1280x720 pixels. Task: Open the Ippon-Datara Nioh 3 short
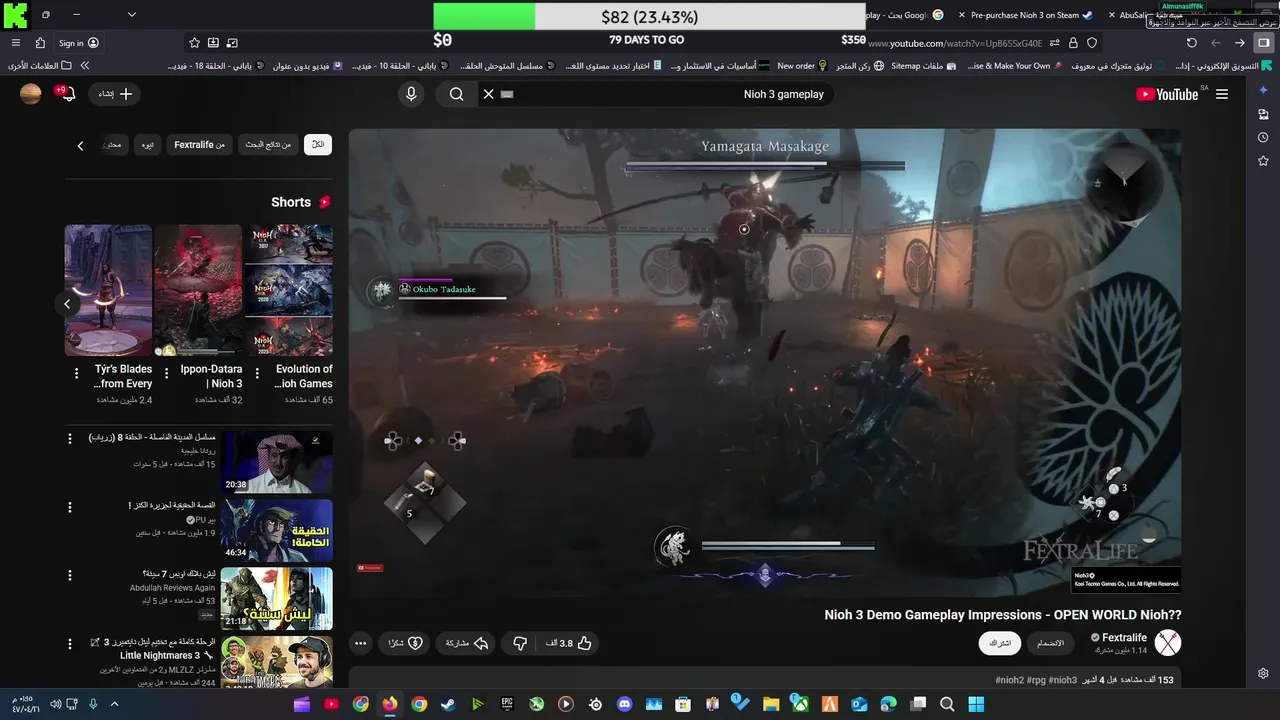coord(198,290)
